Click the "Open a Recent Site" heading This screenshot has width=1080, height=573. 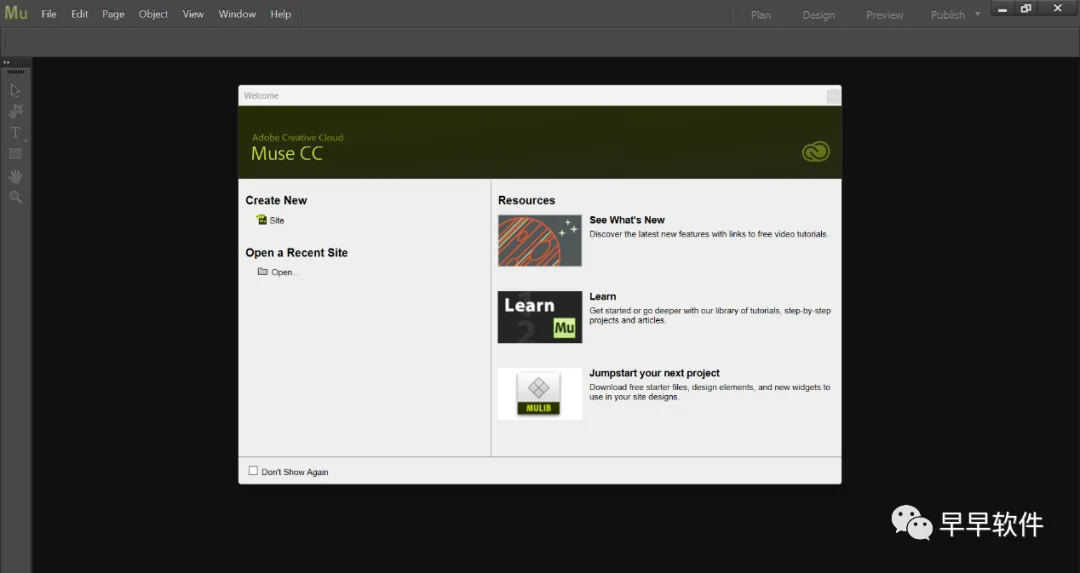pos(296,252)
